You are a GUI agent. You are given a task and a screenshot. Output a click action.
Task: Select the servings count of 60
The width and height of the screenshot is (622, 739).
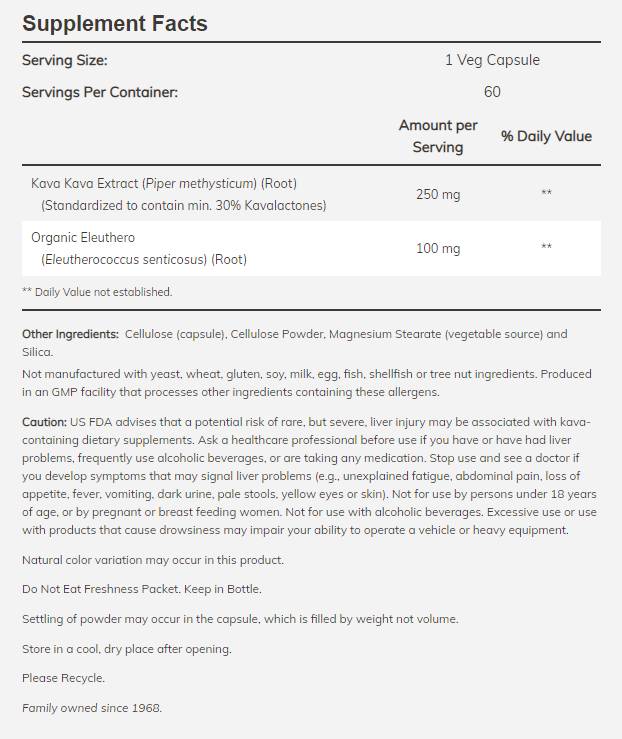coord(492,92)
